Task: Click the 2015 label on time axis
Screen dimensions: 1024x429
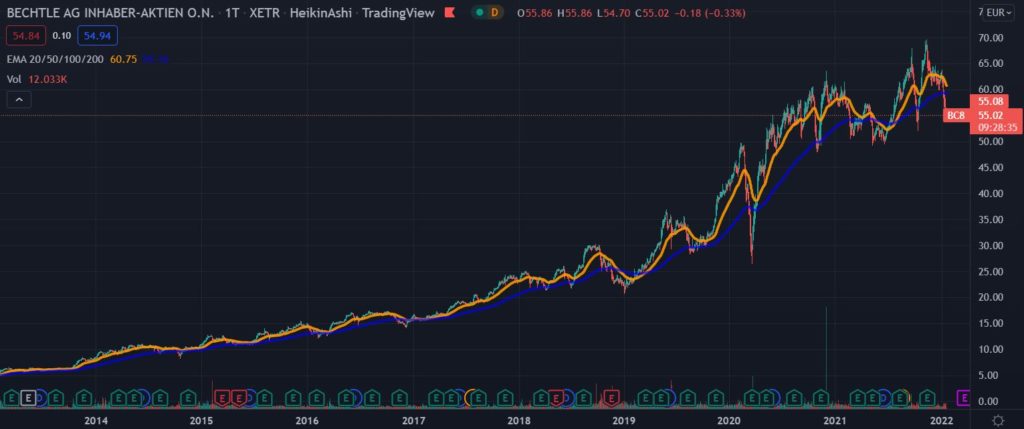Action: tap(201, 420)
